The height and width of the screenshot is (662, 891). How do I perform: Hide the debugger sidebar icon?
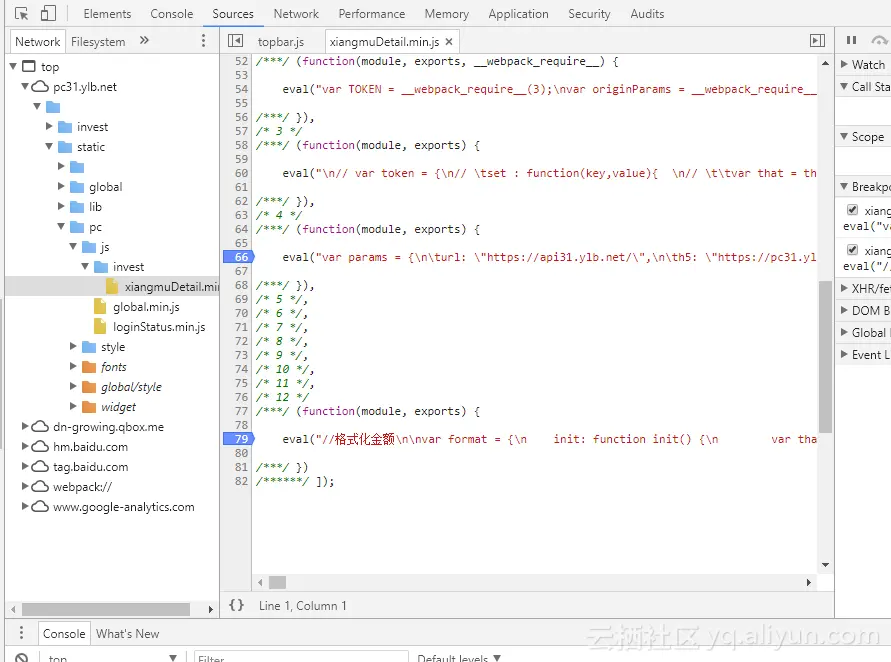click(817, 40)
